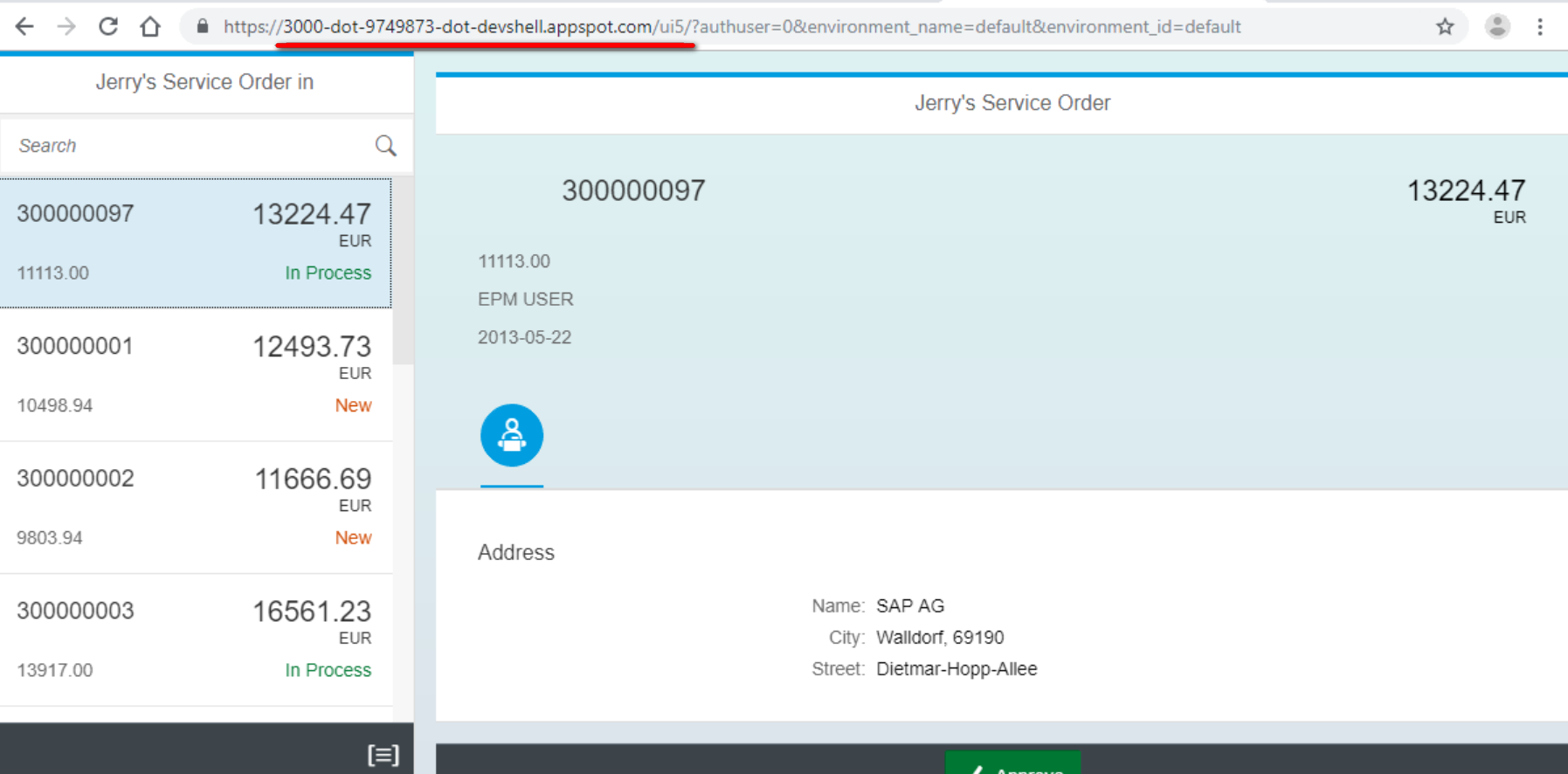This screenshot has width=1568, height=774.
Task: Open the browser three-dot menu
Action: click(x=1540, y=26)
